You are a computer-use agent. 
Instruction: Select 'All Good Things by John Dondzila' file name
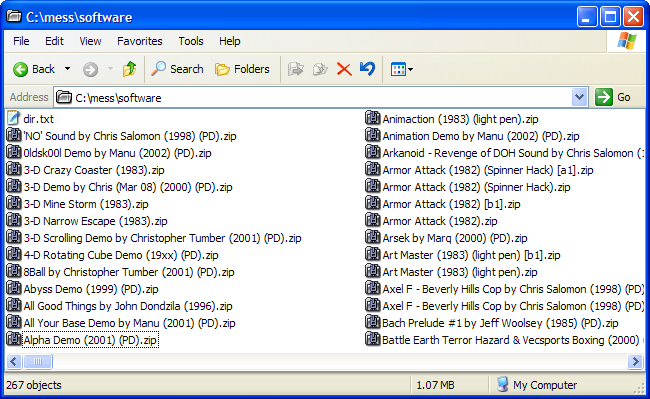pyautogui.click(x=128, y=306)
